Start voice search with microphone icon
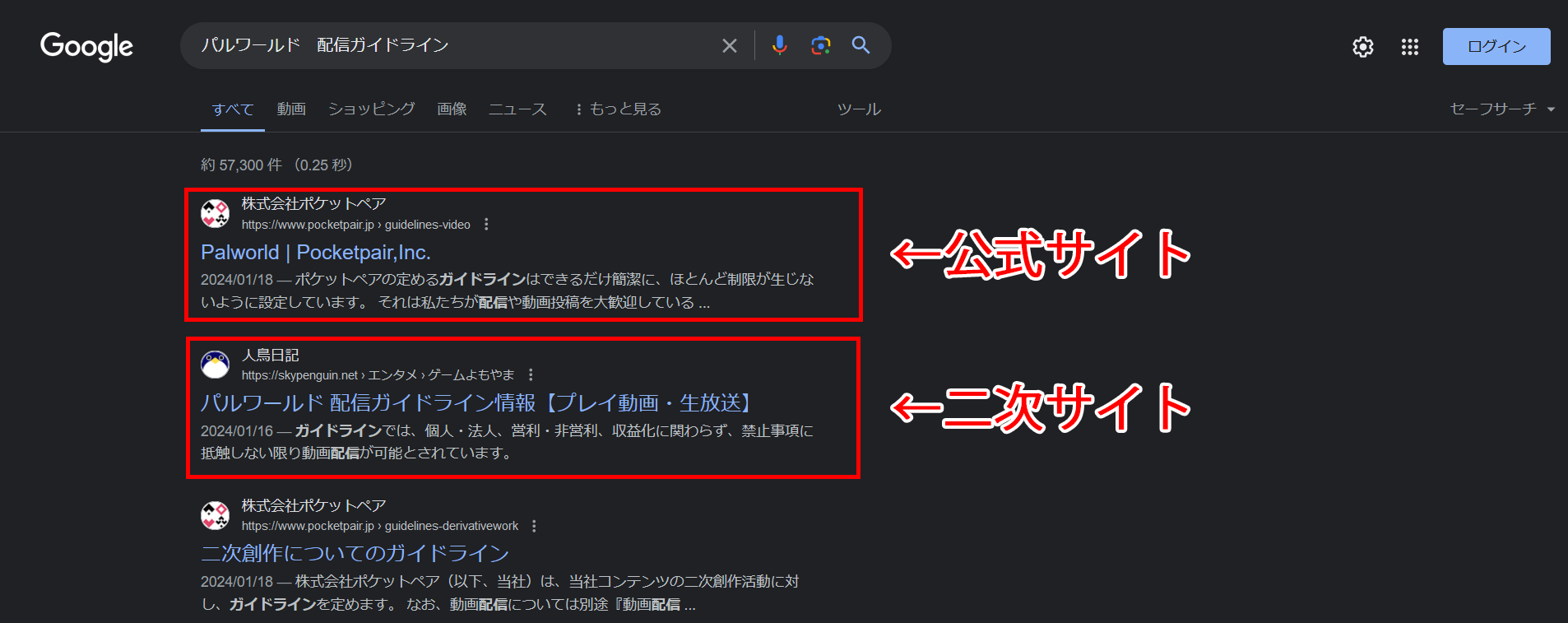 click(x=779, y=45)
